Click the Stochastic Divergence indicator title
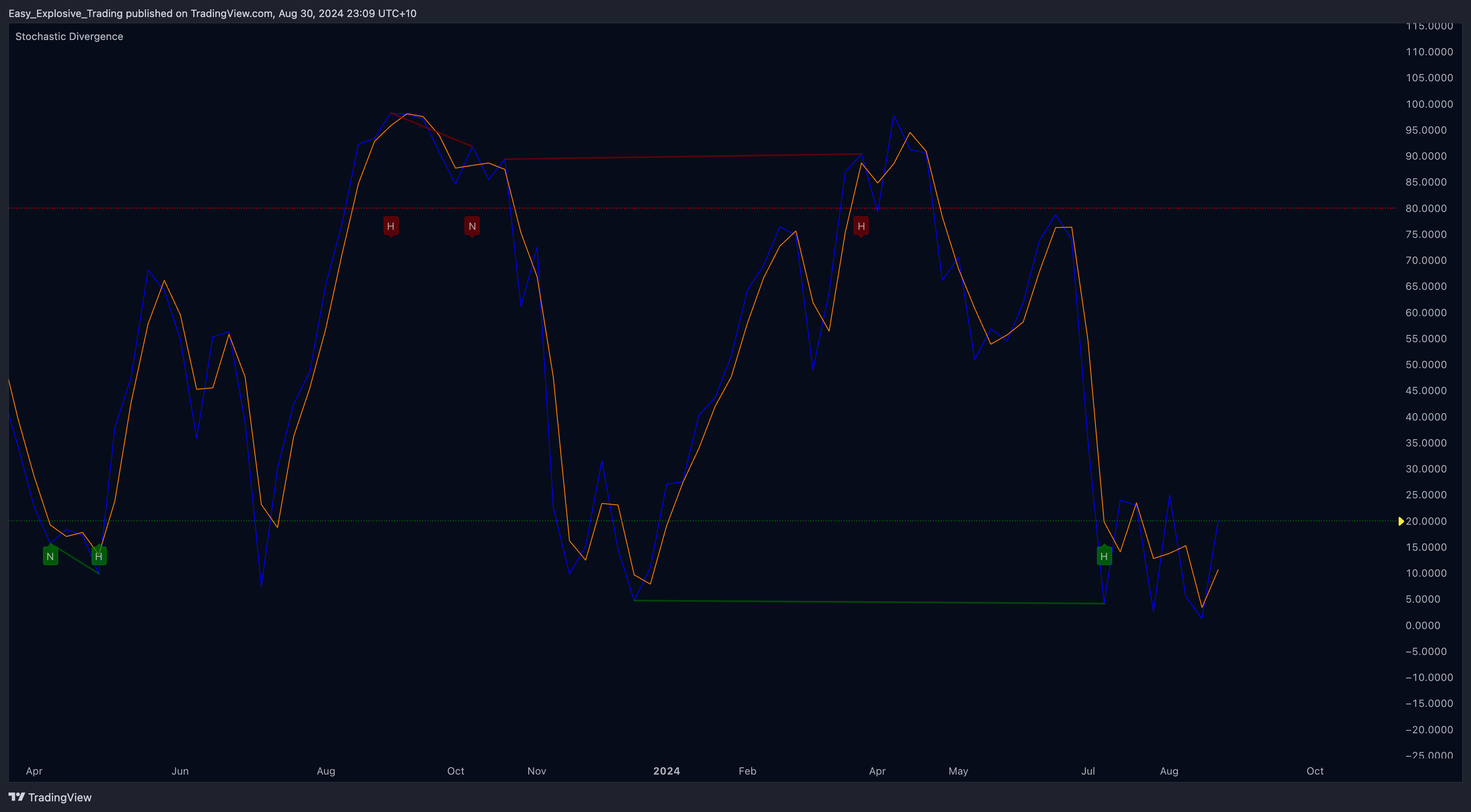Image resolution: width=1471 pixels, height=812 pixels. tap(69, 37)
